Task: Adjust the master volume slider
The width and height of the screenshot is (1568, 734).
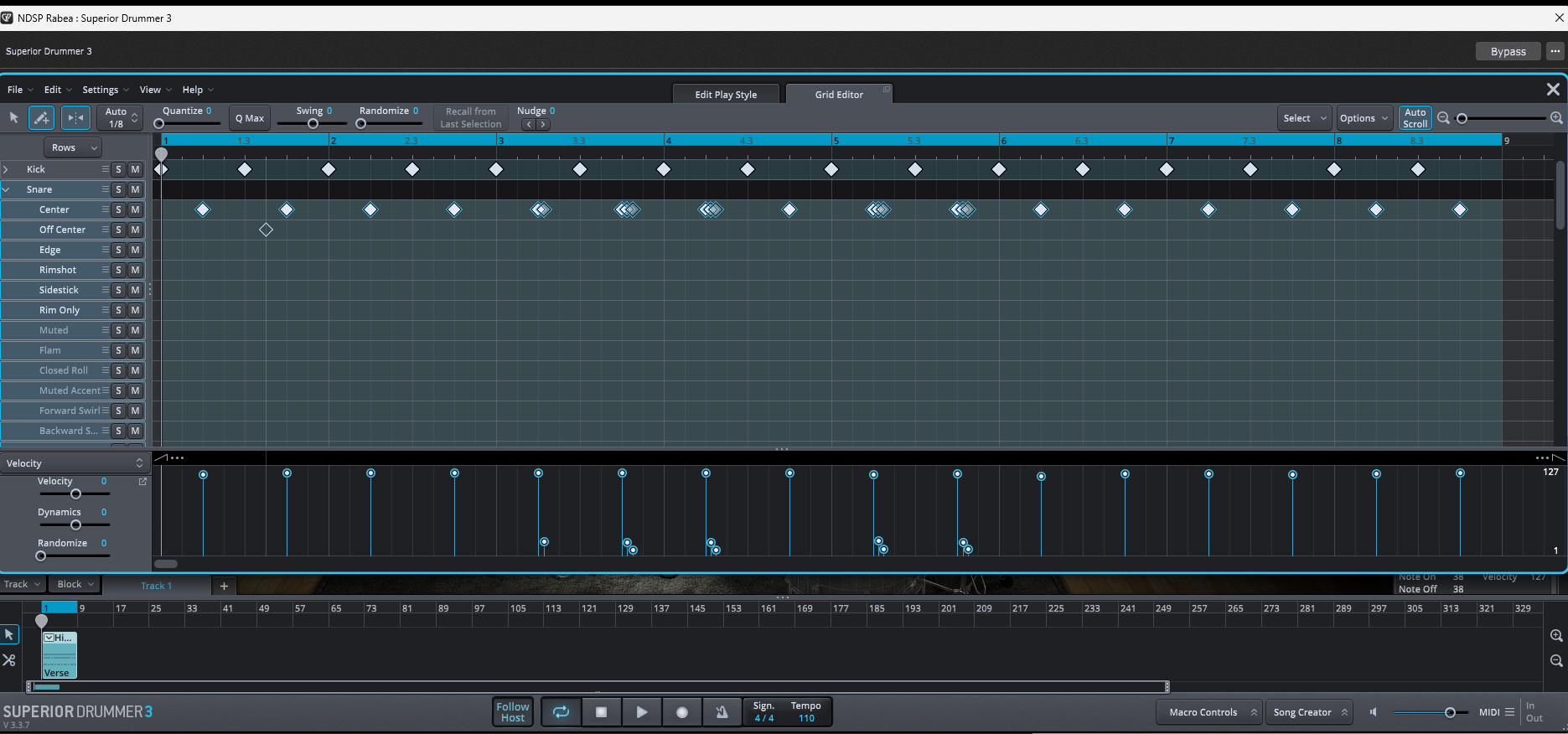Action: coord(1430,712)
